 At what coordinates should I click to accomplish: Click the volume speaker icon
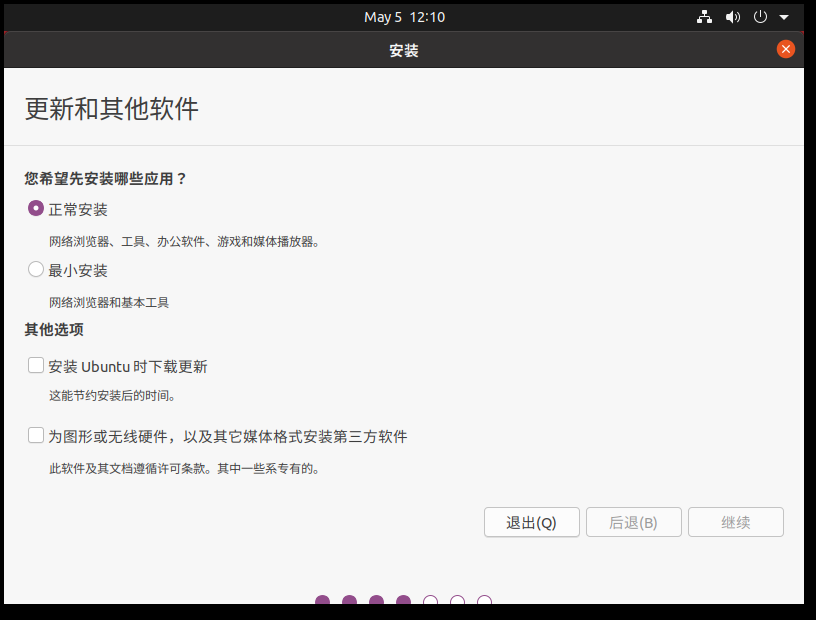(733, 17)
